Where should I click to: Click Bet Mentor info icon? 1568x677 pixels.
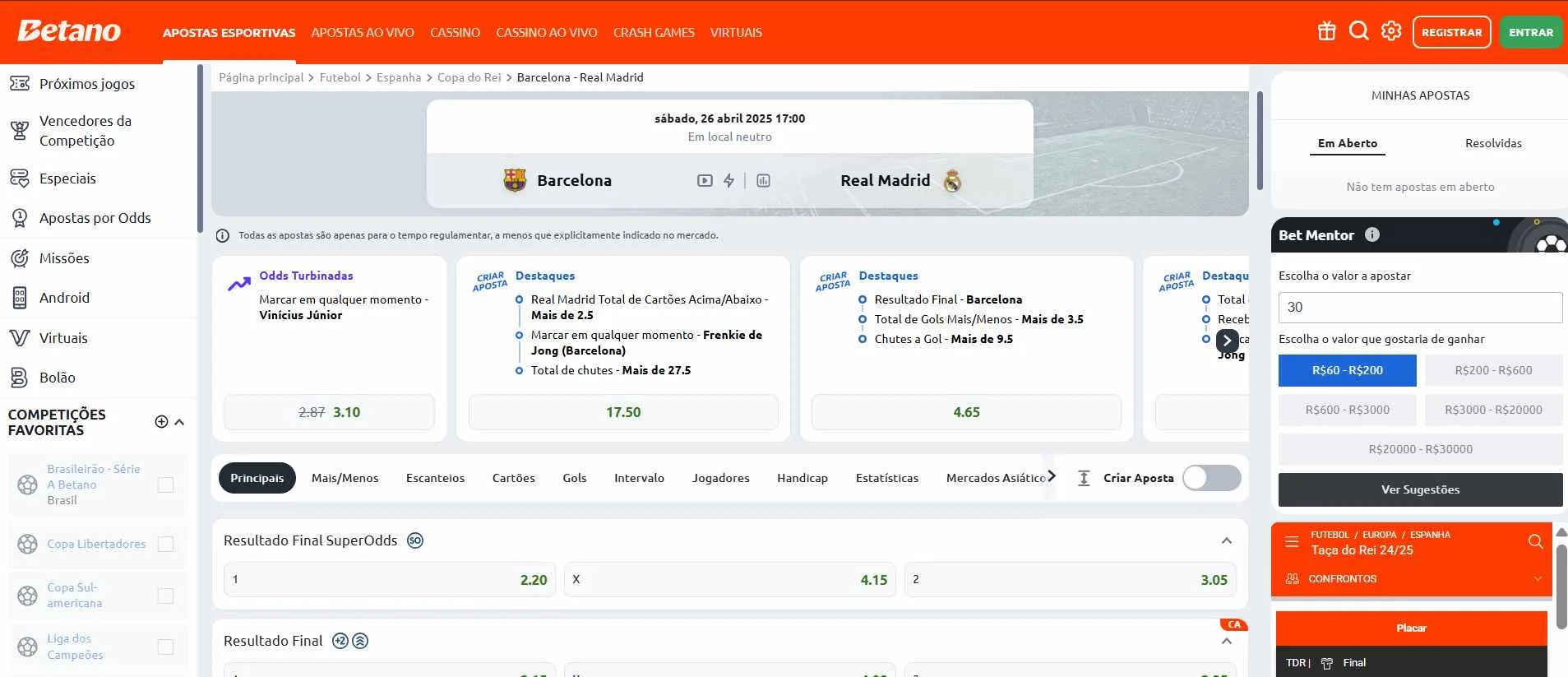click(1371, 234)
